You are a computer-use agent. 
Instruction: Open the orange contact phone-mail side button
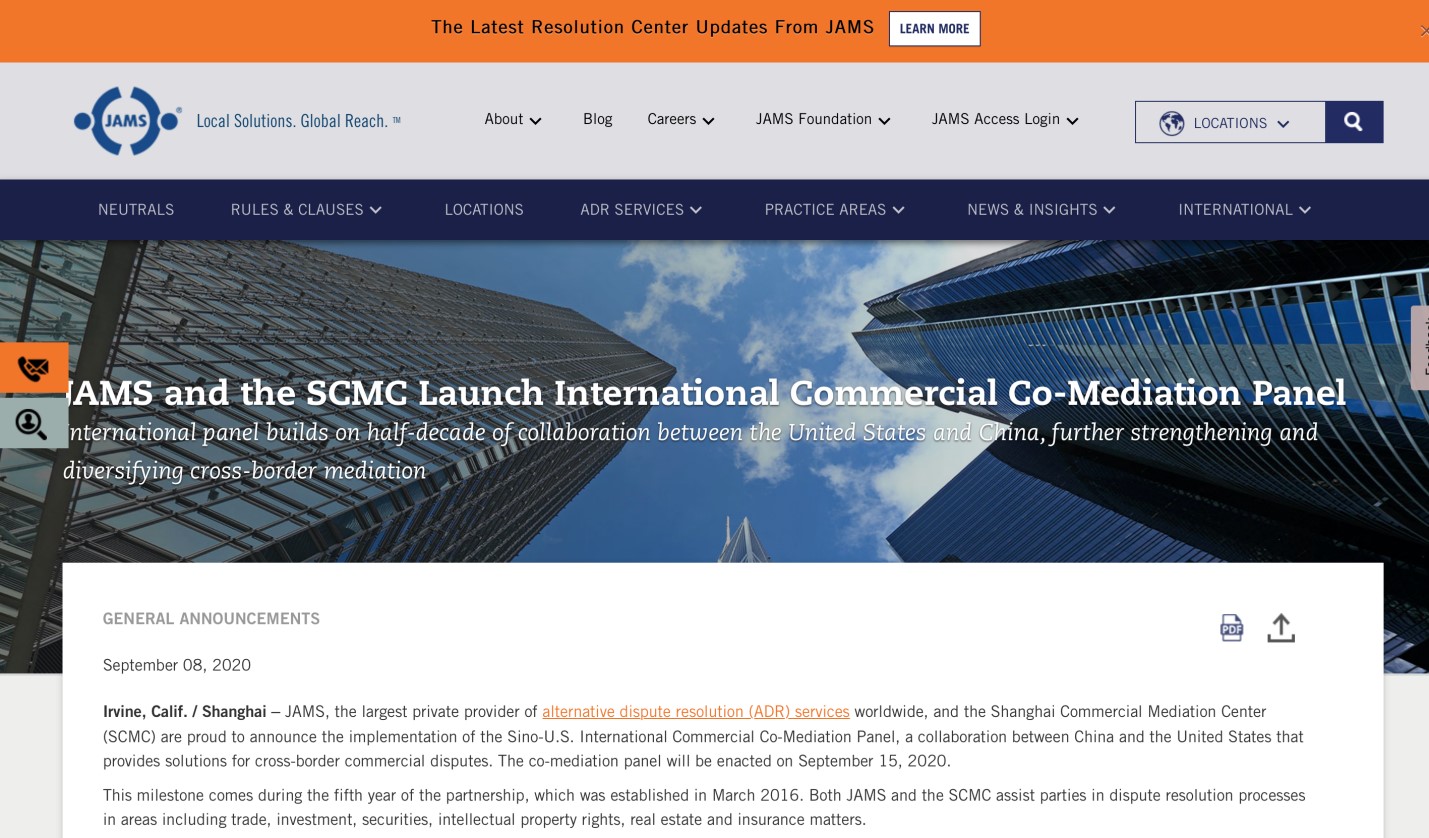coord(34,368)
